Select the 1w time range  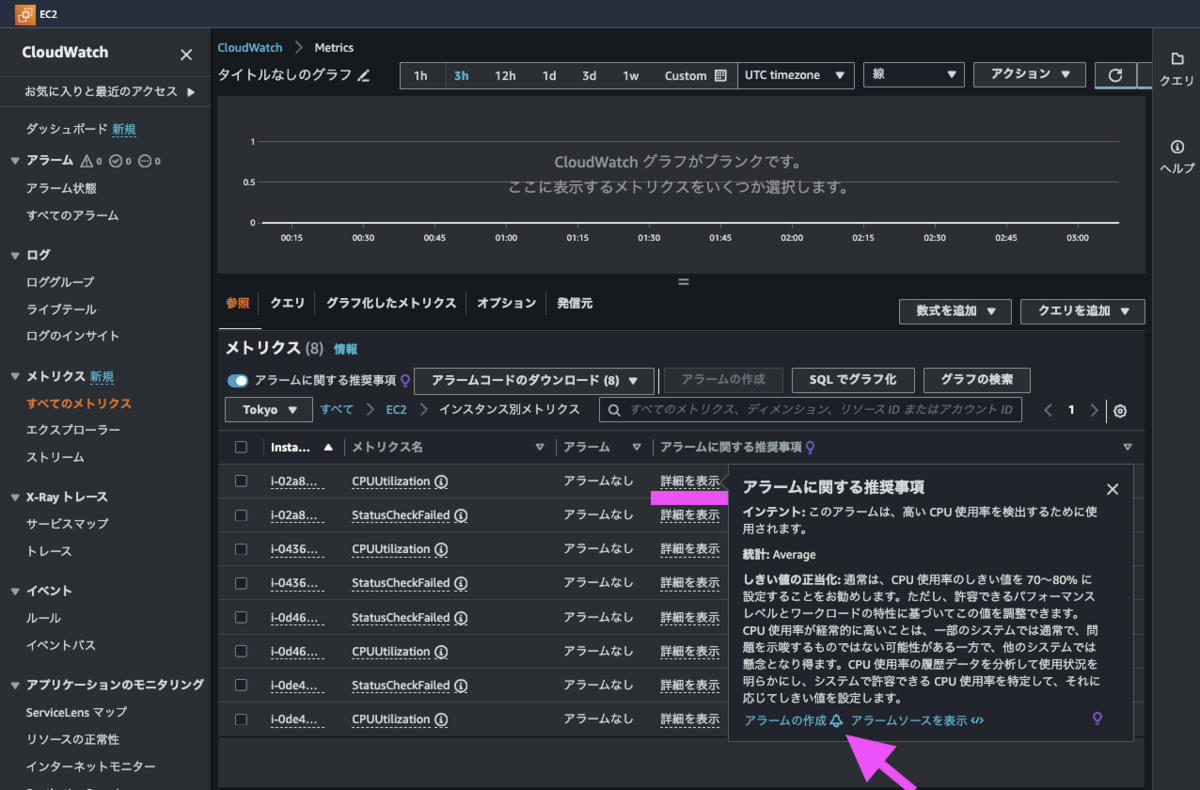[x=630, y=76]
